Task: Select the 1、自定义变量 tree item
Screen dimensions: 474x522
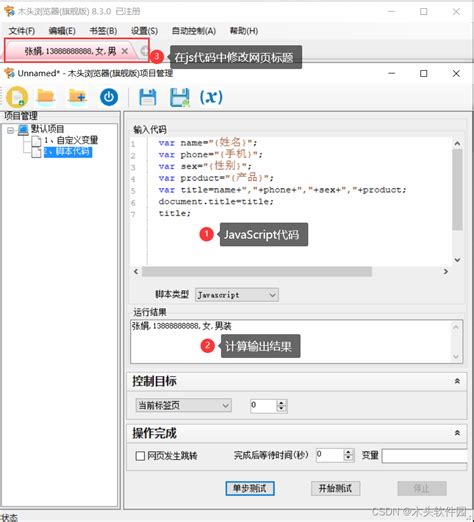Action: 71,140
